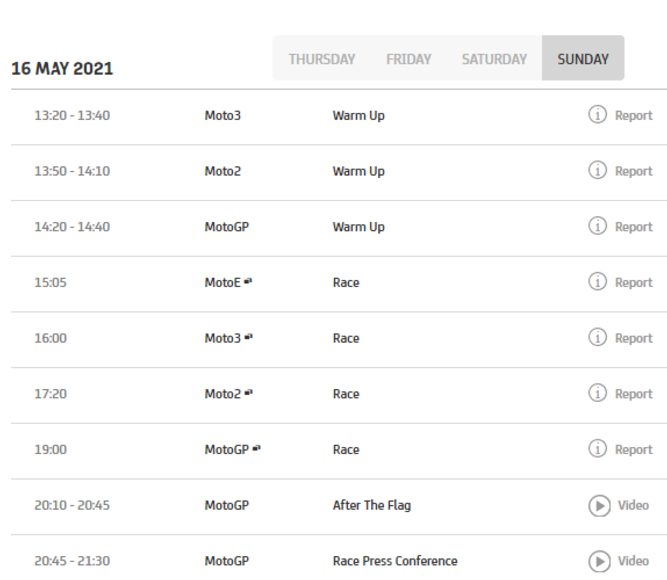Viewport: 667px width, 580px height.
Task: Open the Moto2 Race report link
Action: (633, 394)
